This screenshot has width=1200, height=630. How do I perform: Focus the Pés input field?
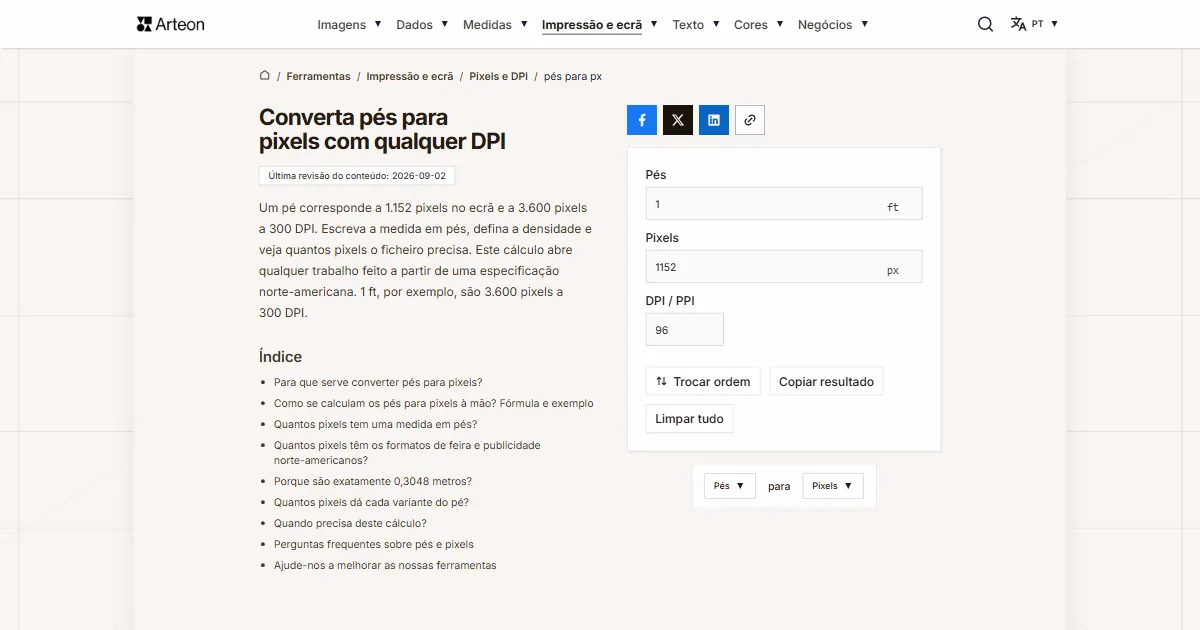coord(784,203)
